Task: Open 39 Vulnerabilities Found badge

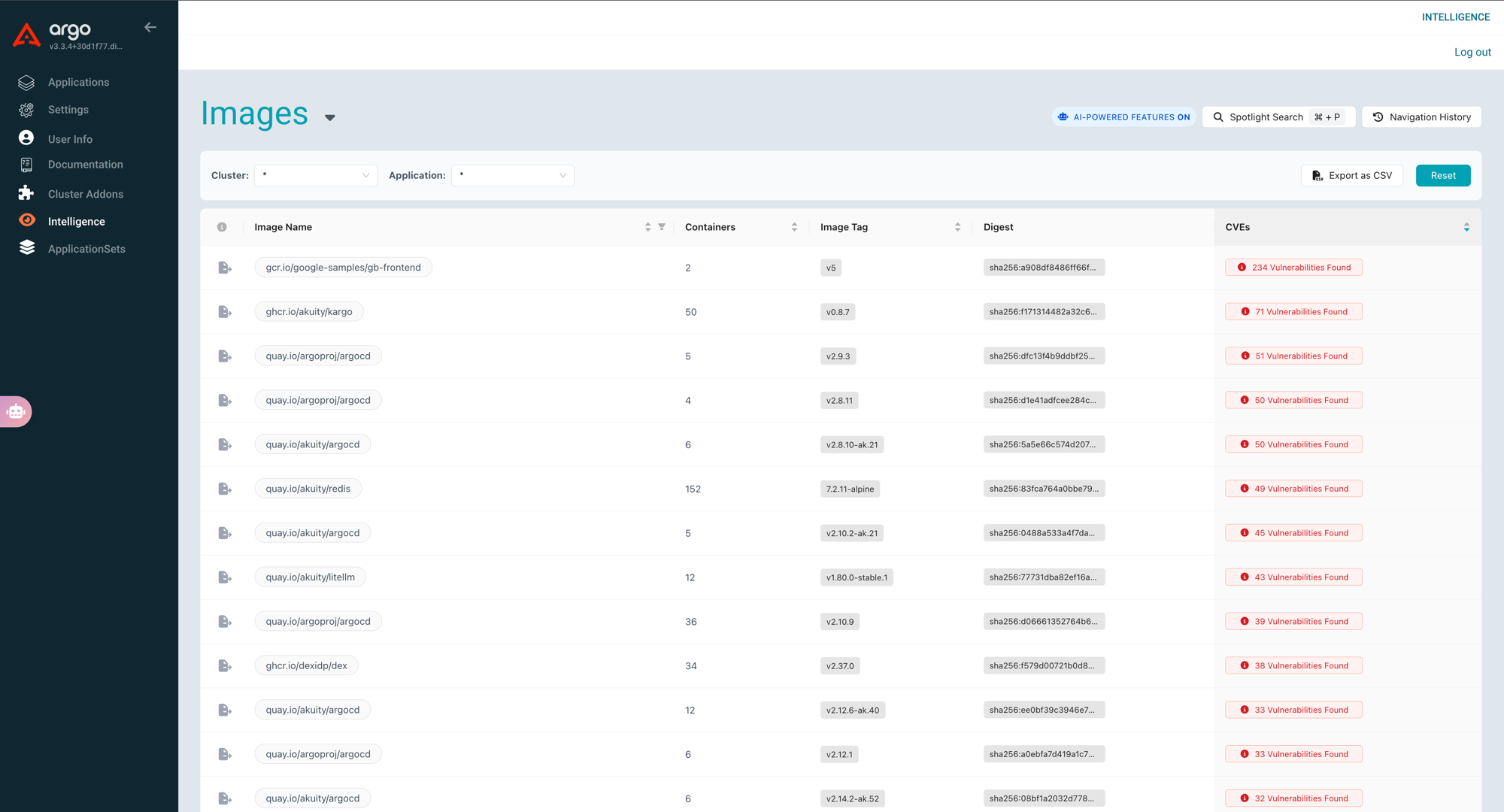Action: [x=1293, y=622]
